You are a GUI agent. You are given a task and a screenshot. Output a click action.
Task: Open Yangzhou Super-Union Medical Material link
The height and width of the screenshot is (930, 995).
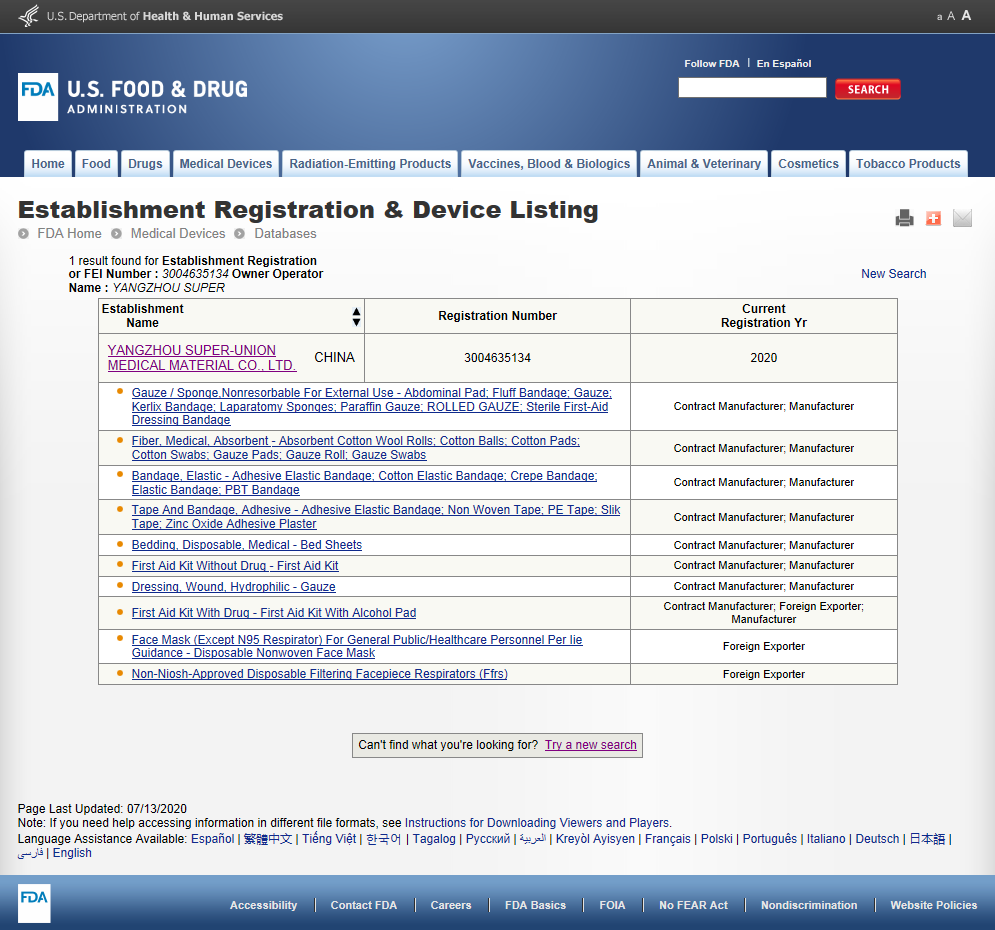click(201, 358)
